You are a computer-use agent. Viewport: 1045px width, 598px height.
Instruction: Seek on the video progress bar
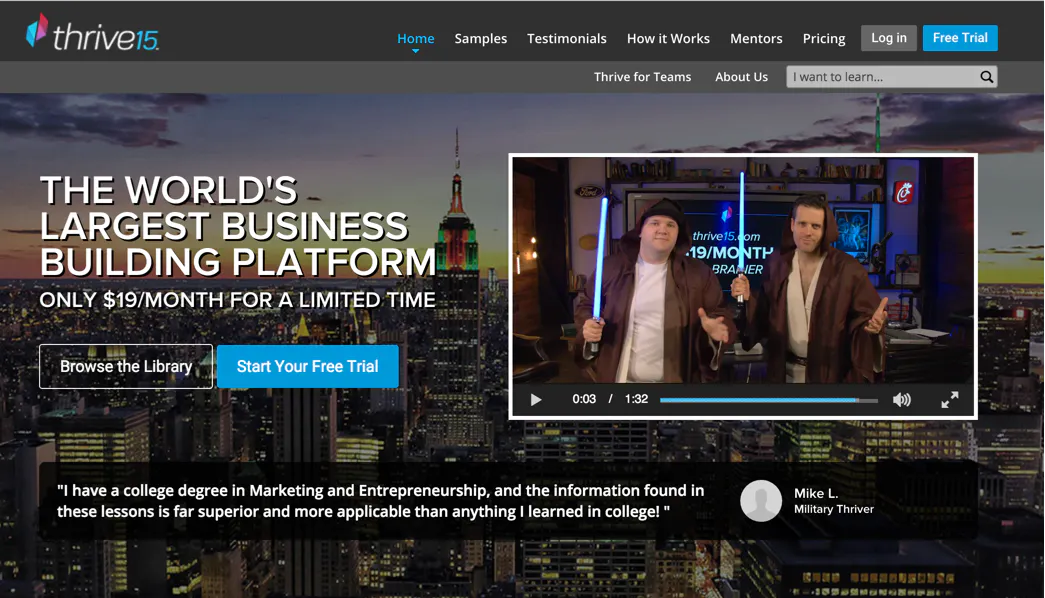tap(768, 400)
